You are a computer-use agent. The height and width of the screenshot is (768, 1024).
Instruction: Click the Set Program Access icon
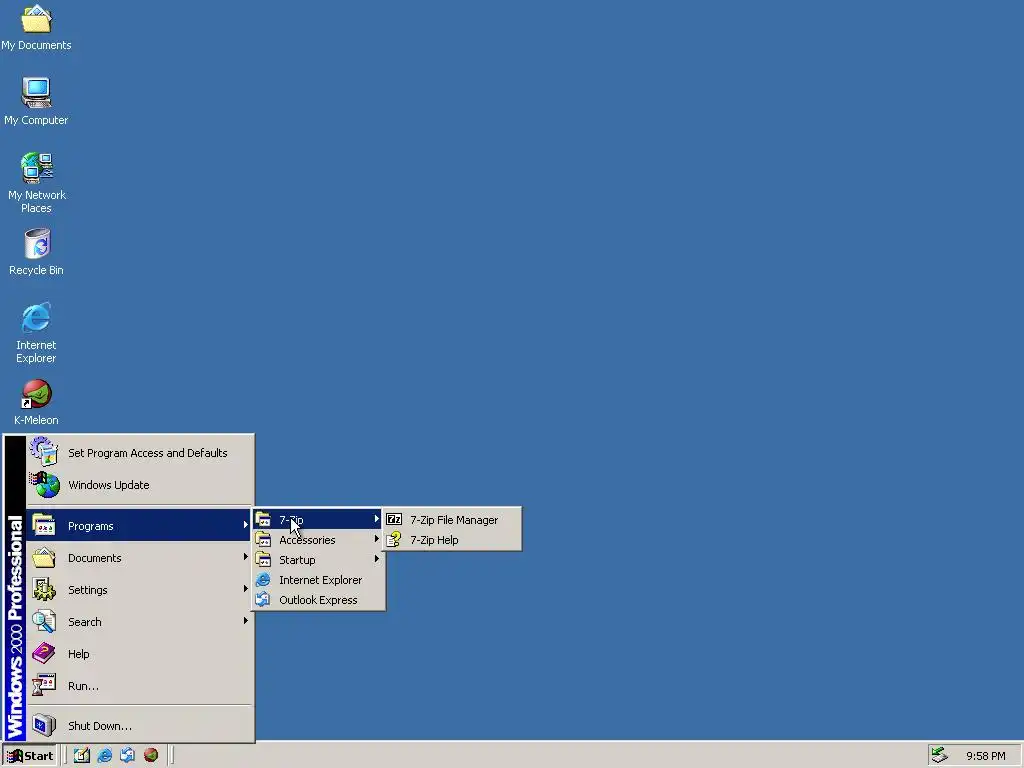44,452
